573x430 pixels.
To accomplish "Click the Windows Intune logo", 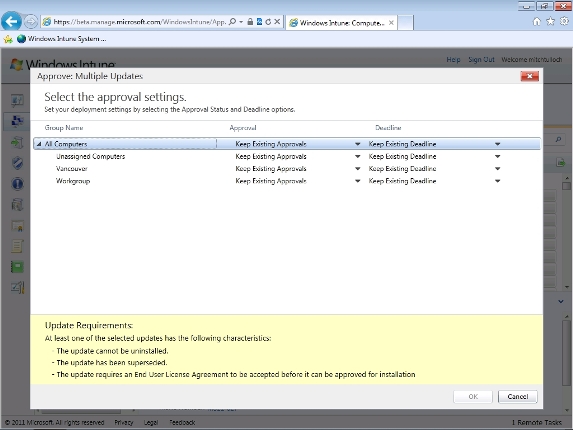I will pos(63,65).
